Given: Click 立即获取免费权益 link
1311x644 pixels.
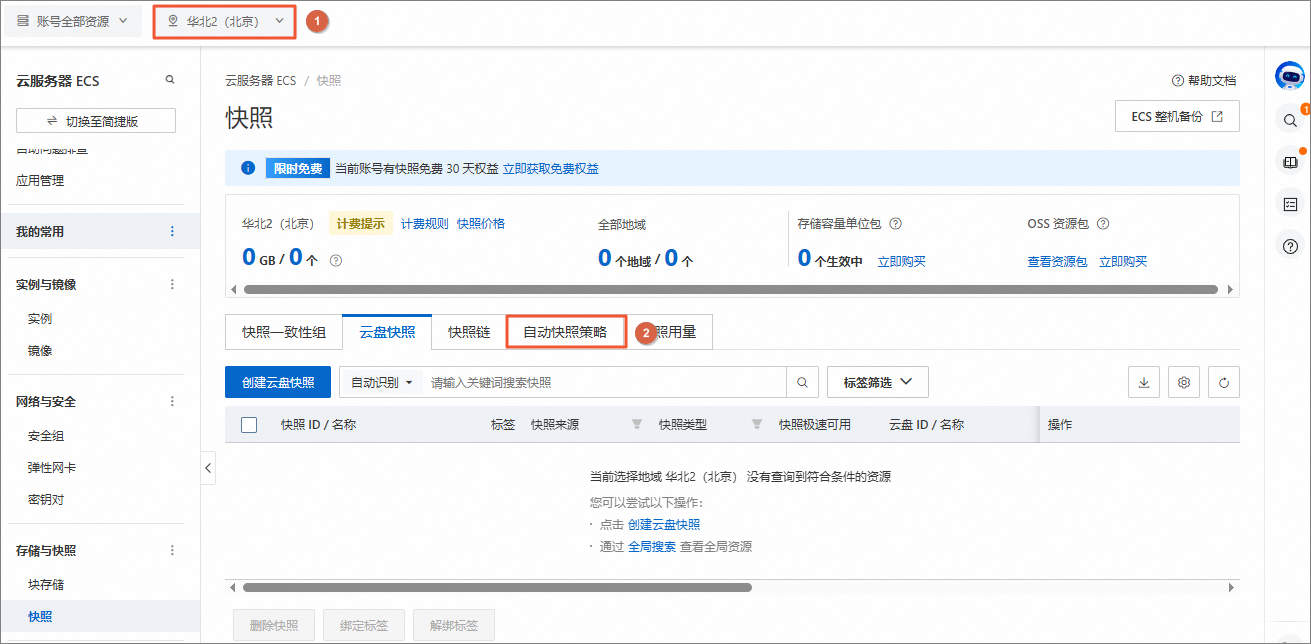Looking at the screenshot, I should (551, 169).
